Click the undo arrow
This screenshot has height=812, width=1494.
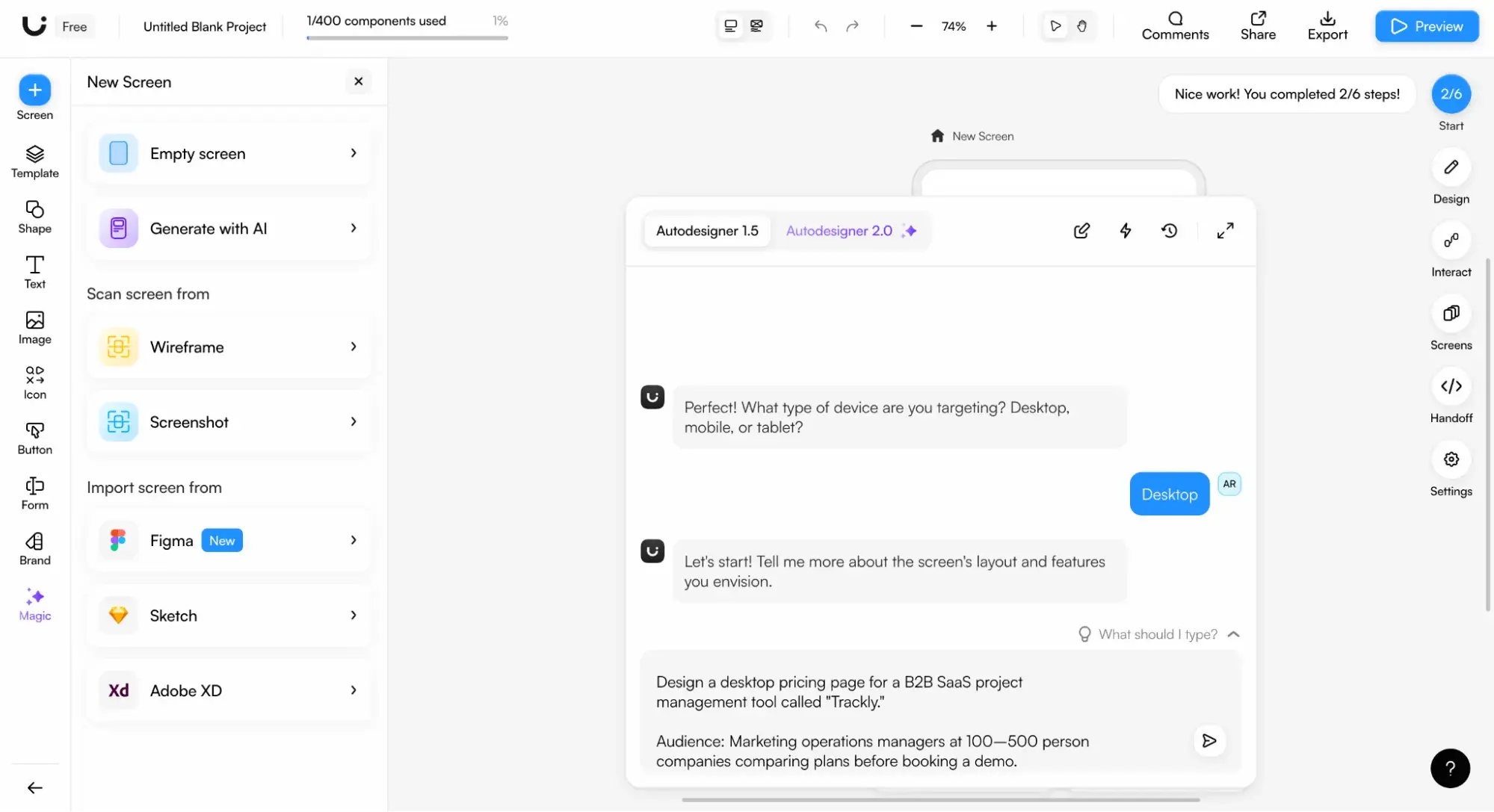coord(821,26)
